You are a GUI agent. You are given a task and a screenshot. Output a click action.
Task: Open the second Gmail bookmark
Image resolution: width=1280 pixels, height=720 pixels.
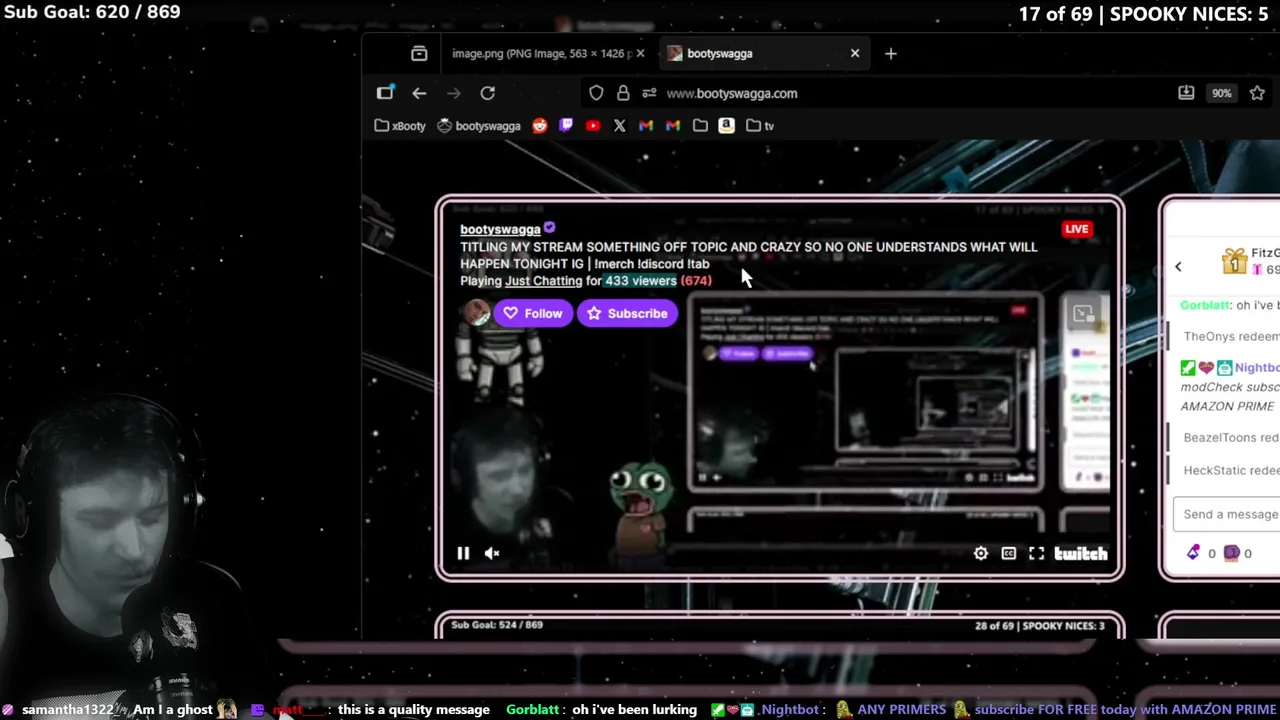tap(673, 126)
